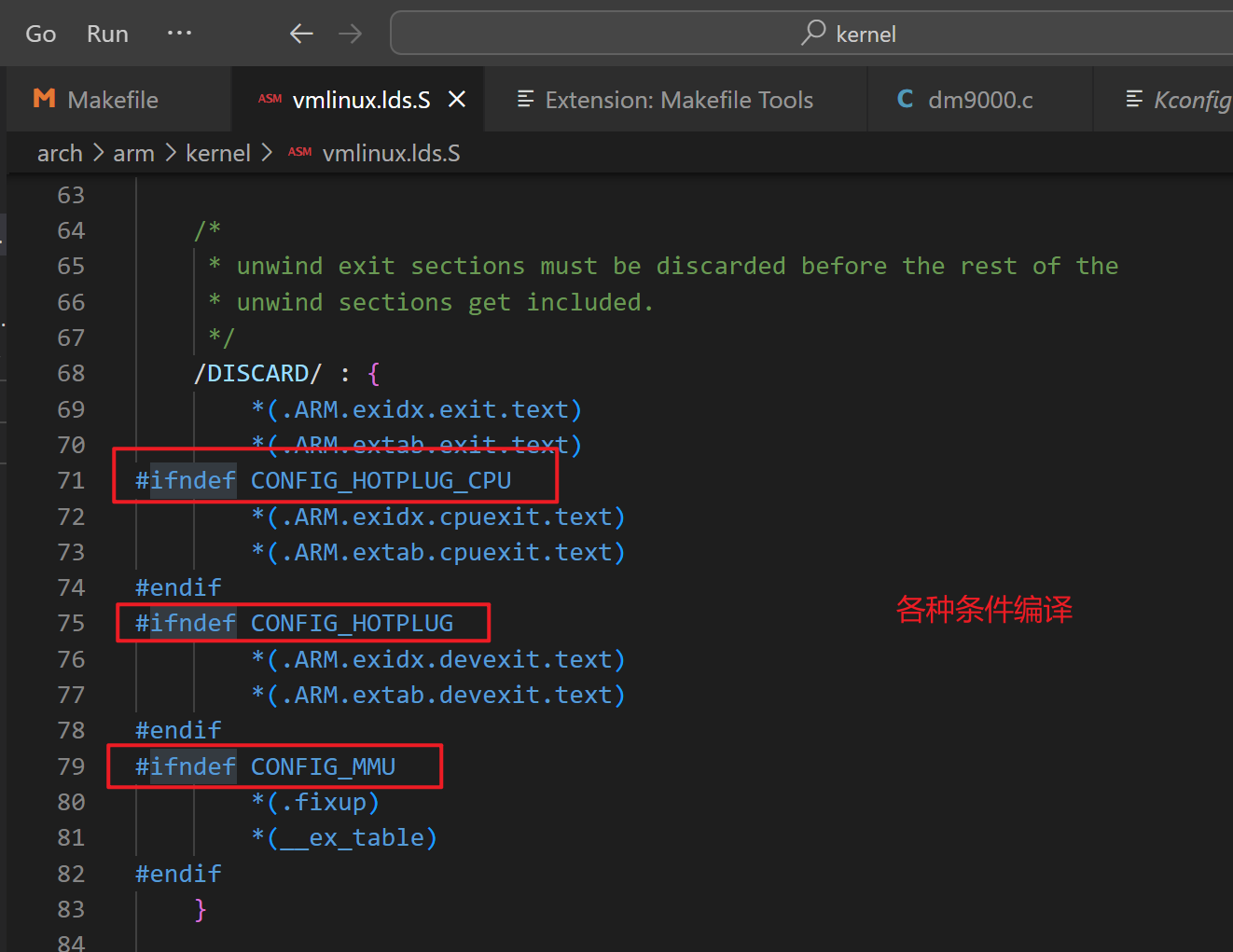Screen dimensions: 1233x952
Task: Click the closing brace on line 83
Action: [201, 910]
